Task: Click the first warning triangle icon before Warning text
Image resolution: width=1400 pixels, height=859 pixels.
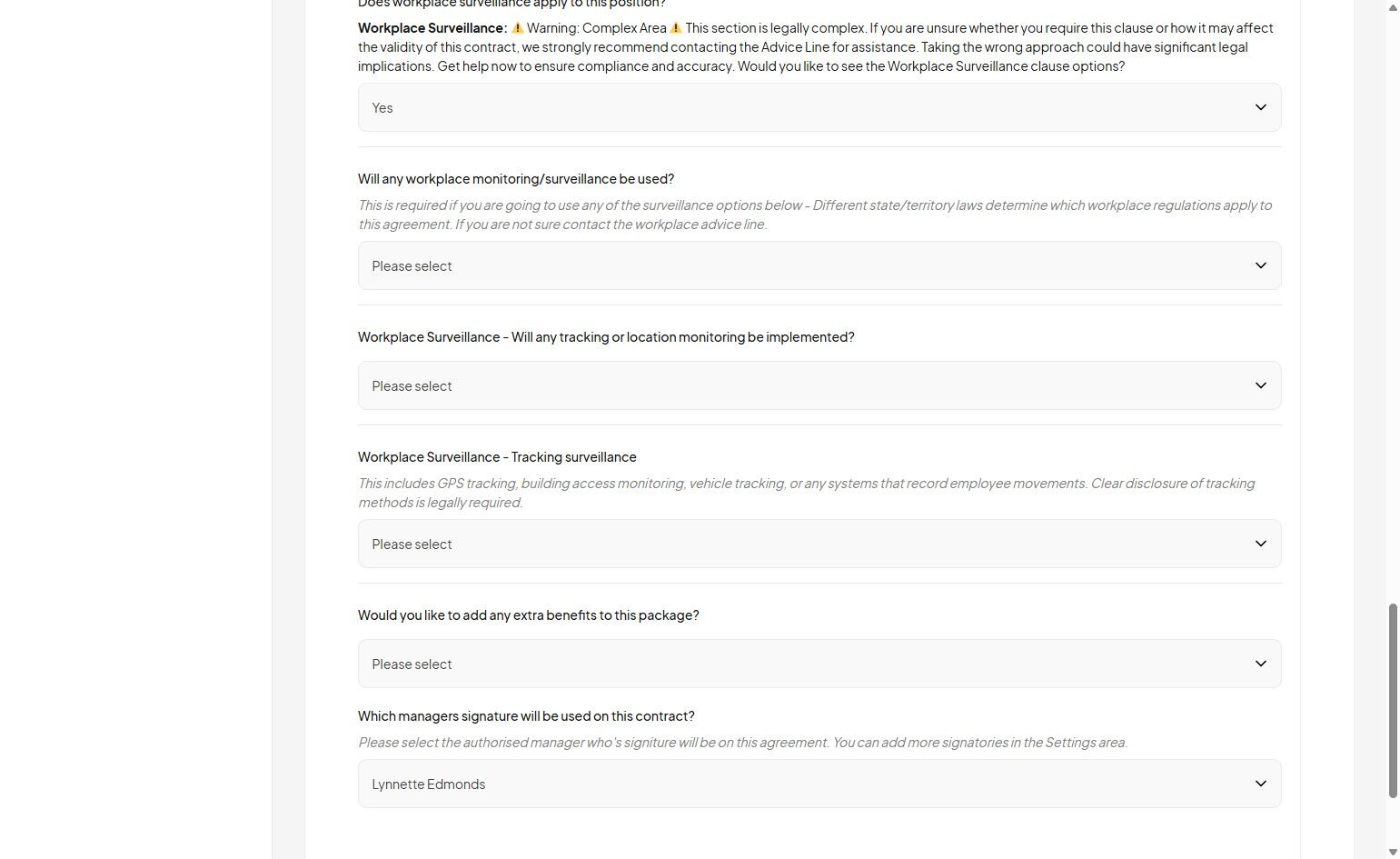Action: 518,28
